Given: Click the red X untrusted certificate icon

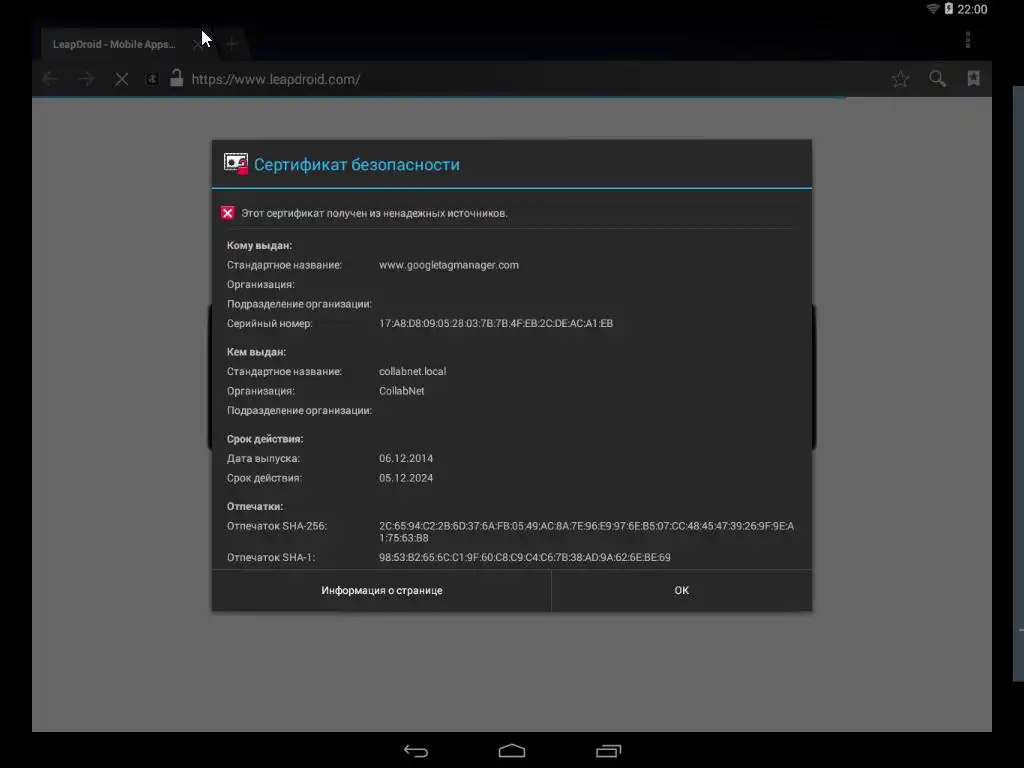Looking at the screenshot, I should click(227, 213).
